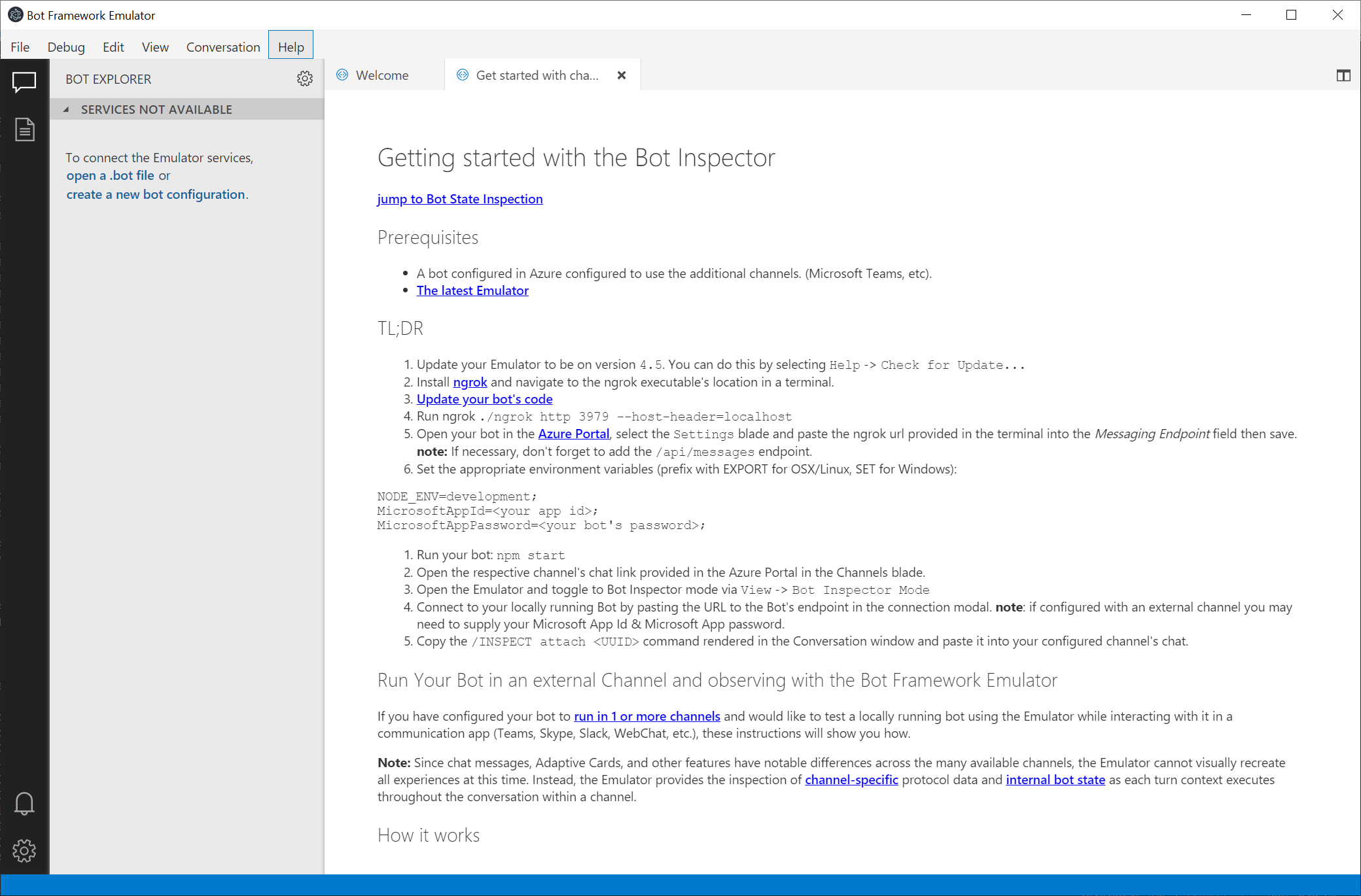Open the Resources document icon in sidebar
This screenshot has width=1361, height=896.
[24, 129]
